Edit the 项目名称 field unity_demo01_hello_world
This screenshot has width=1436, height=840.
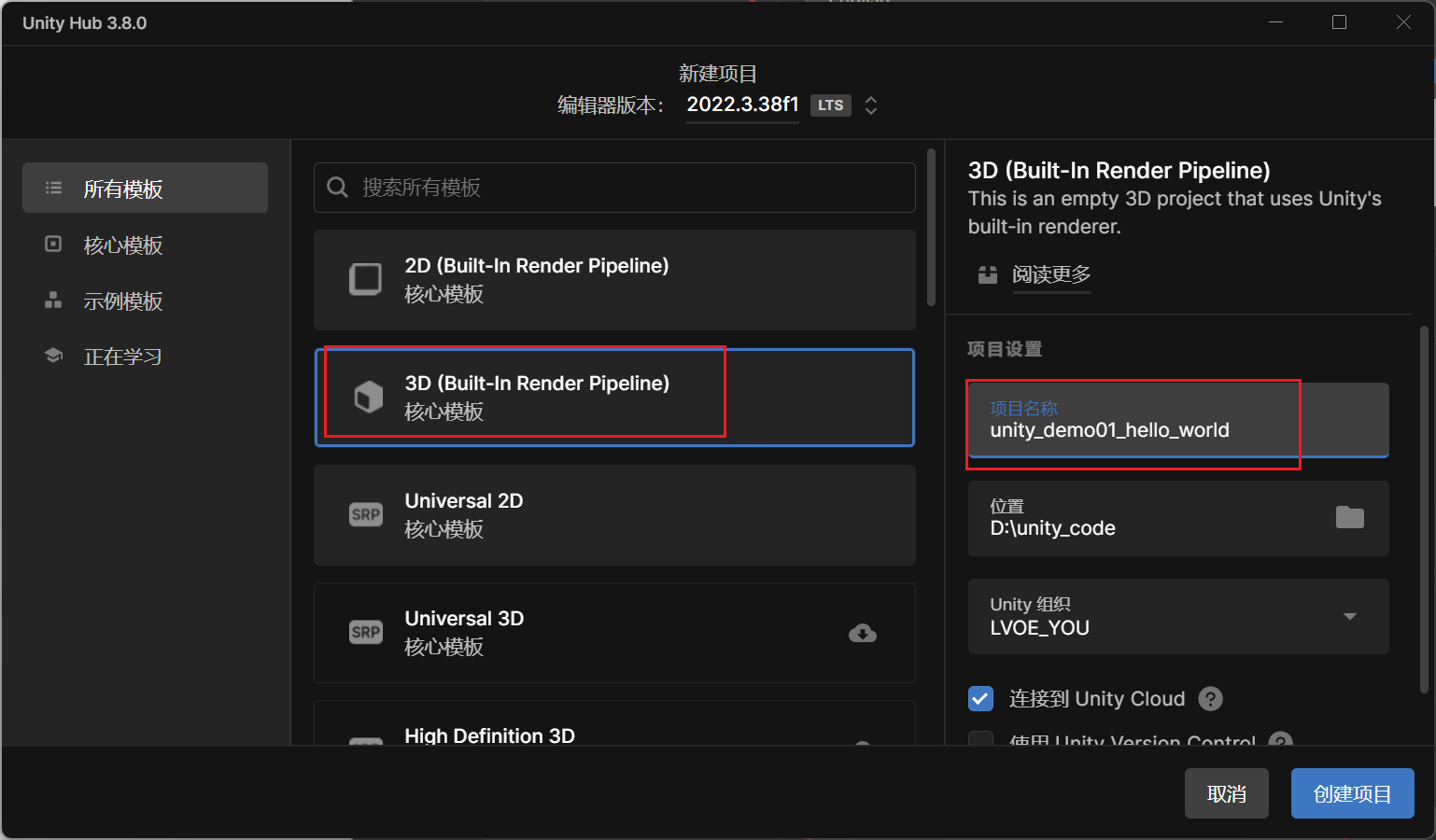pos(1178,420)
